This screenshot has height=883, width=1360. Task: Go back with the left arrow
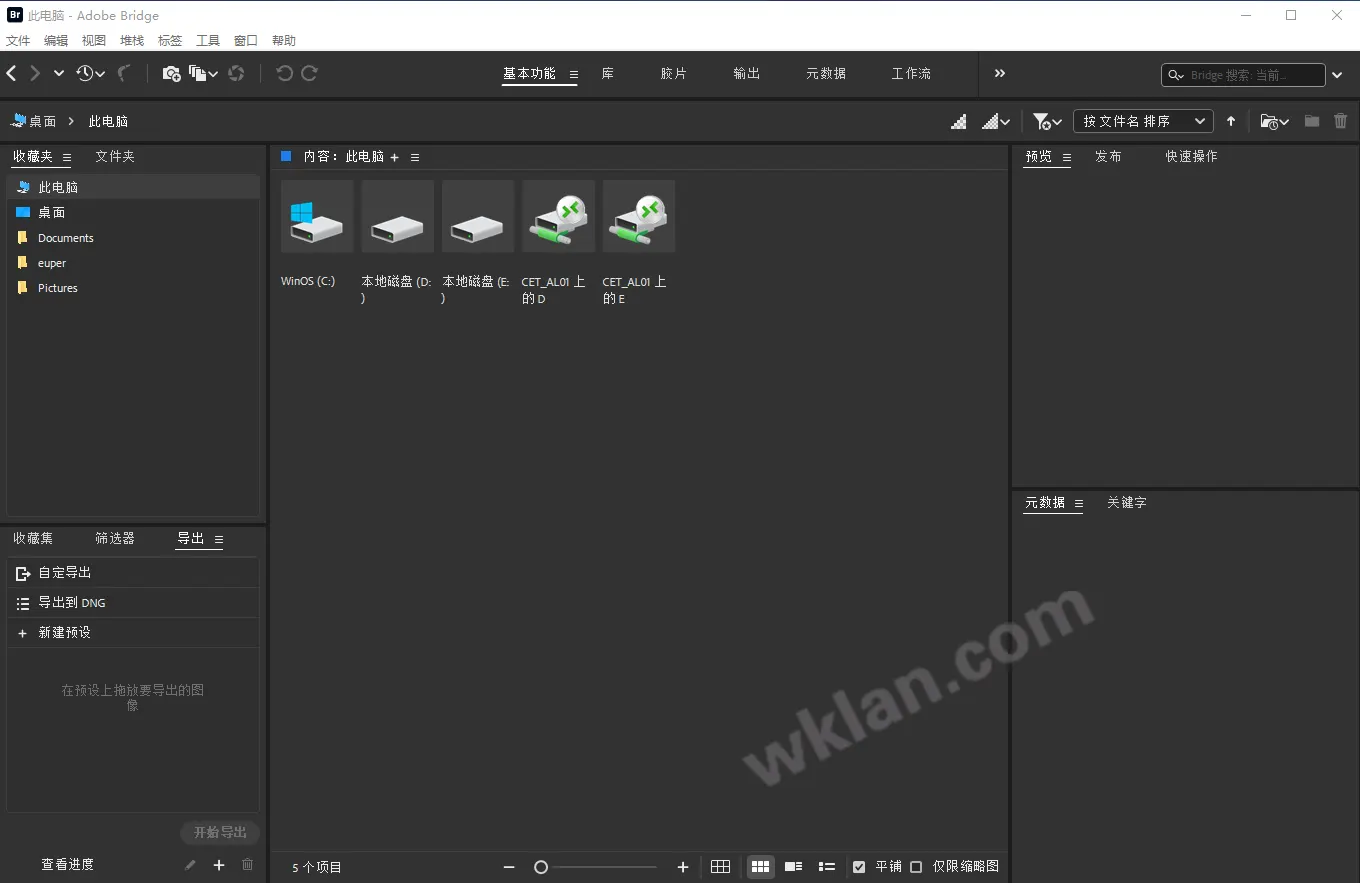[11, 73]
